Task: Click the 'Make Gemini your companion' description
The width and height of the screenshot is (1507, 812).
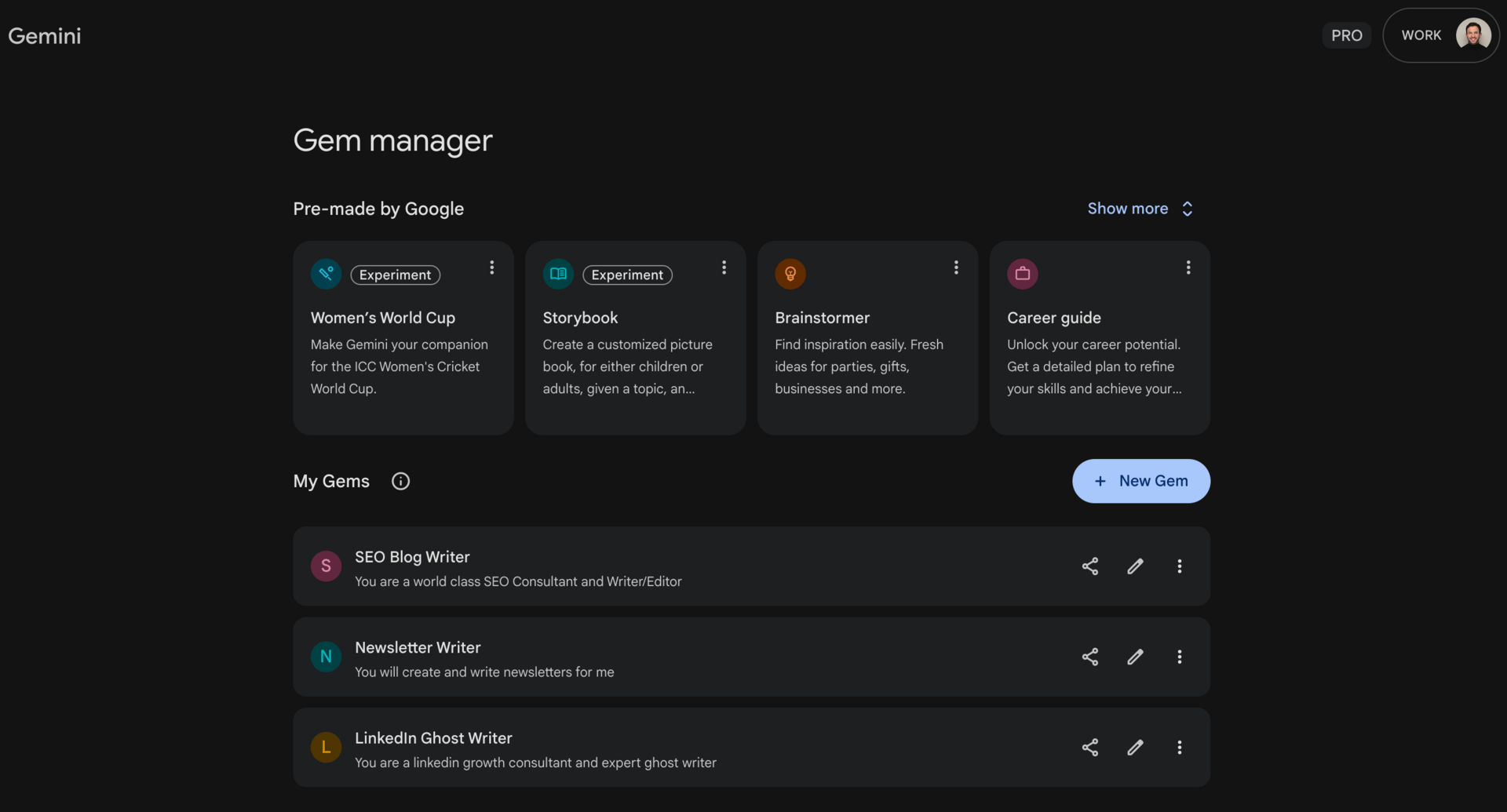Action: pyautogui.click(x=400, y=366)
